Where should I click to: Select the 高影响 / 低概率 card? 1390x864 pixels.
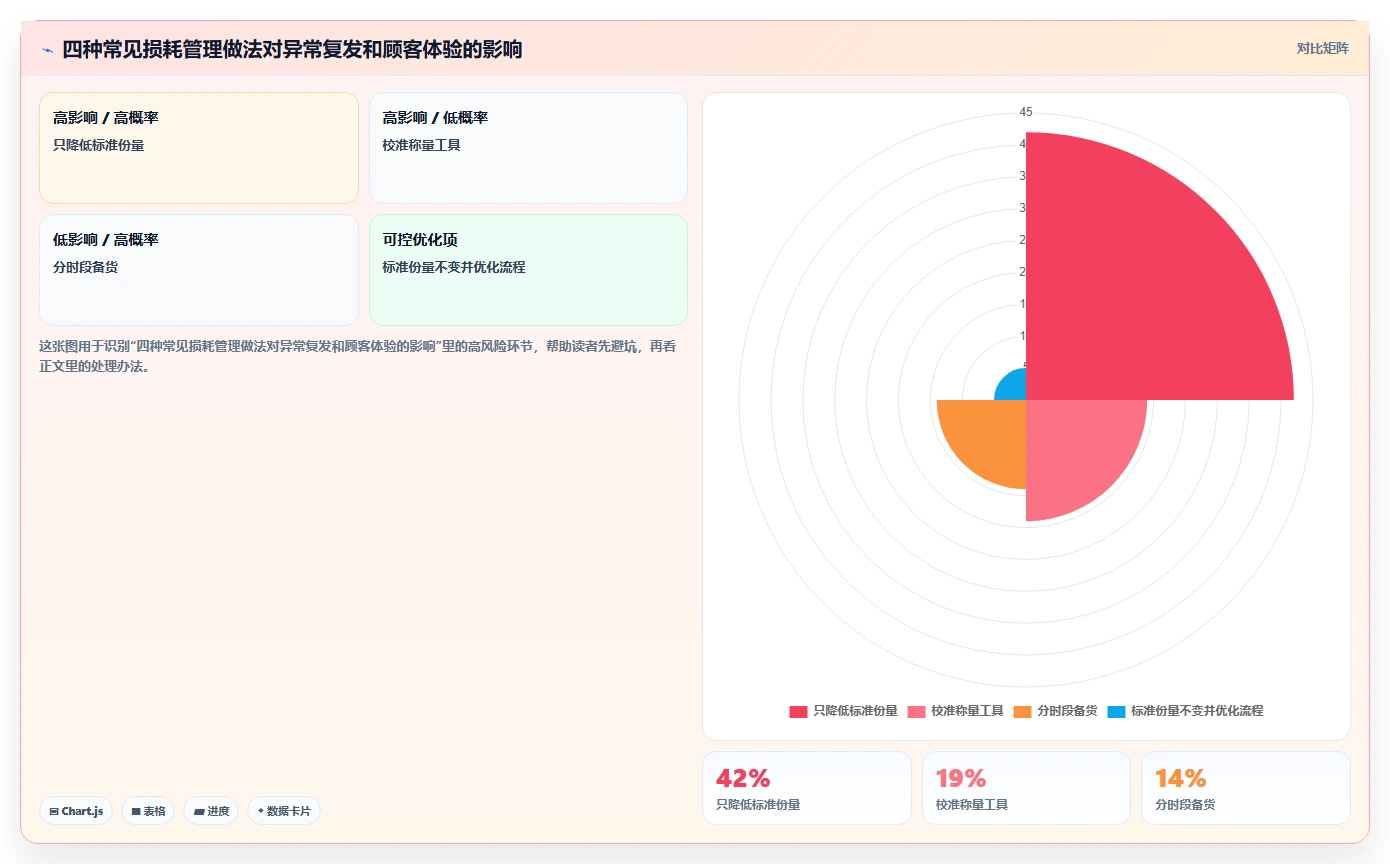pos(528,148)
